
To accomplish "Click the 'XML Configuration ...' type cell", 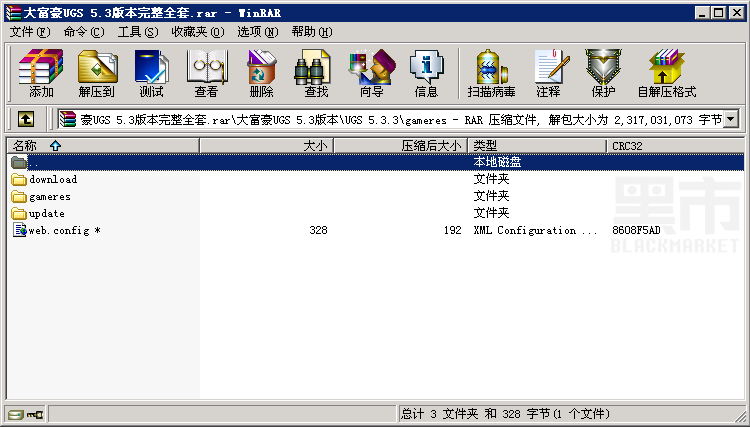I will pos(535,230).
